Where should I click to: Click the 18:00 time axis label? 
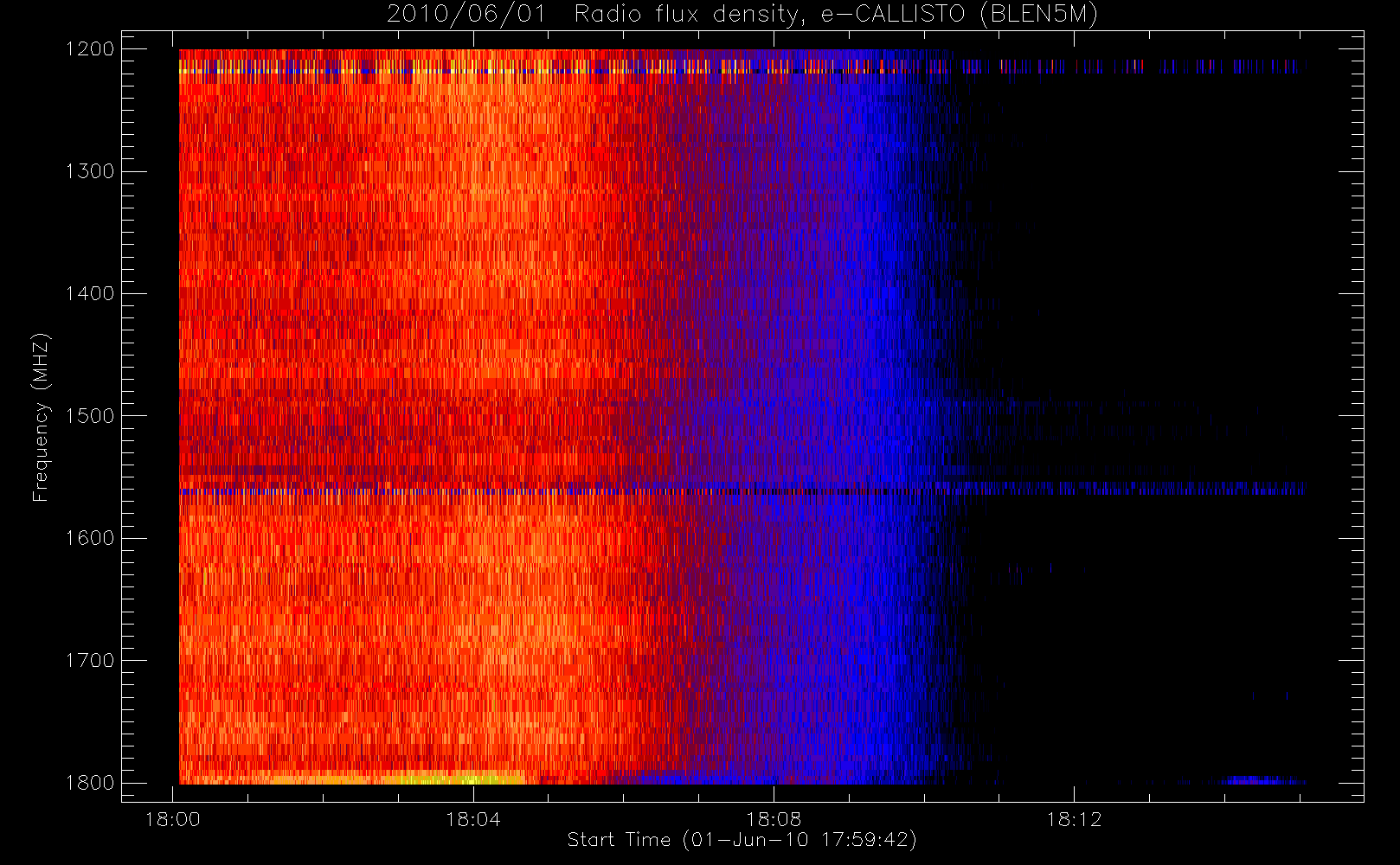click(x=173, y=819)
